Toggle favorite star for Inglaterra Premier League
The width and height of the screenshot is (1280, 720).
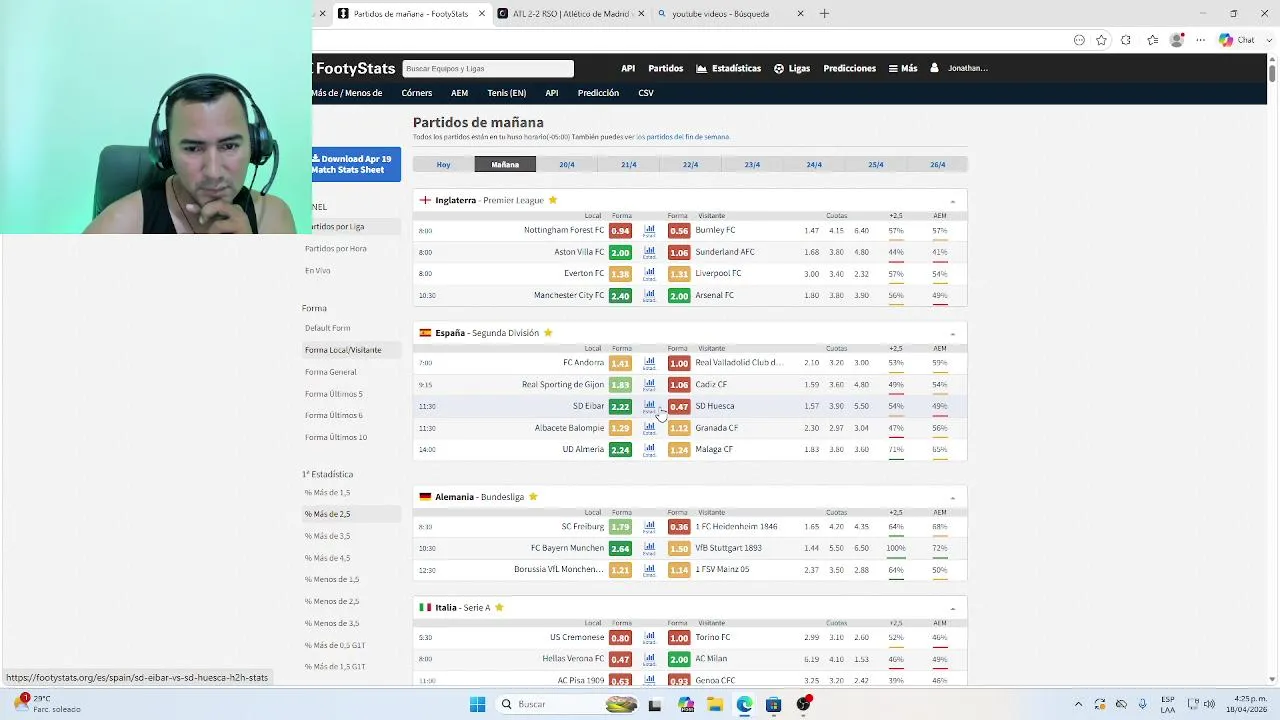pyautogui.click(x=552, y=200)
